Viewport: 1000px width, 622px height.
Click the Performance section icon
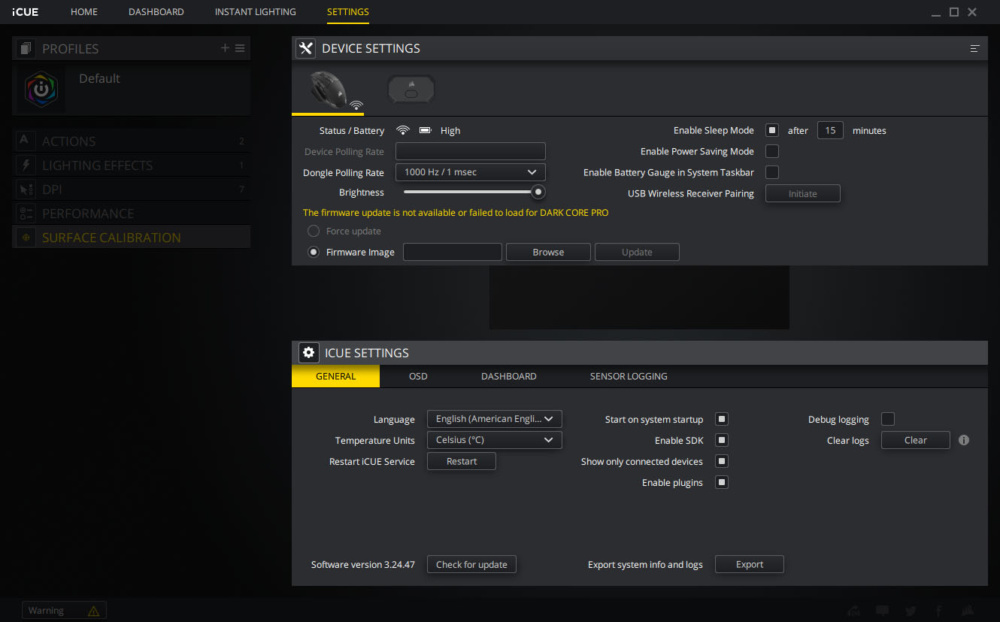[26, 214]
